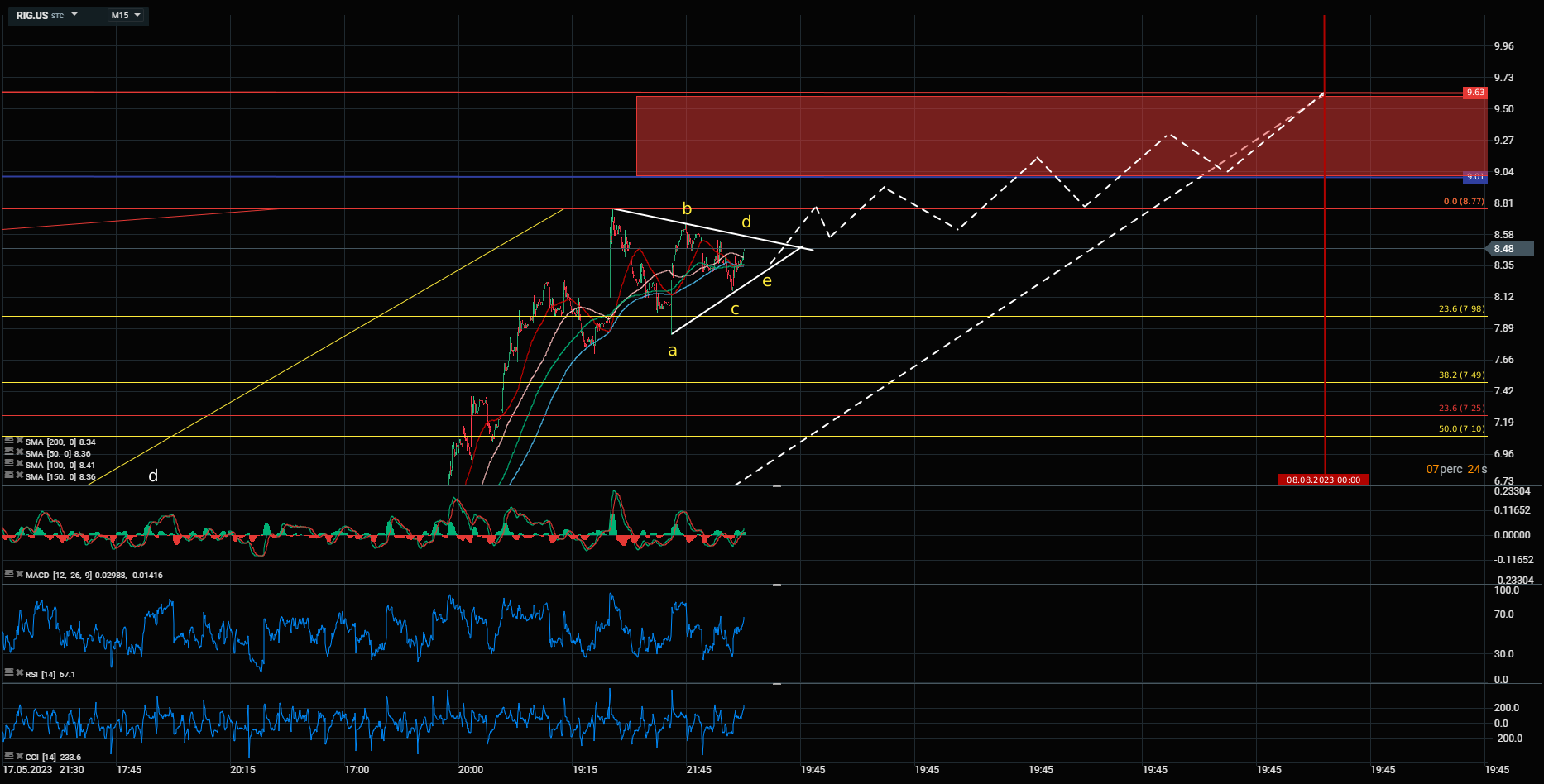Viewport: 1544px width, 784px height.
Task: Open settings icon for SMA 150 indicator
Action: [x=8, y=476]
